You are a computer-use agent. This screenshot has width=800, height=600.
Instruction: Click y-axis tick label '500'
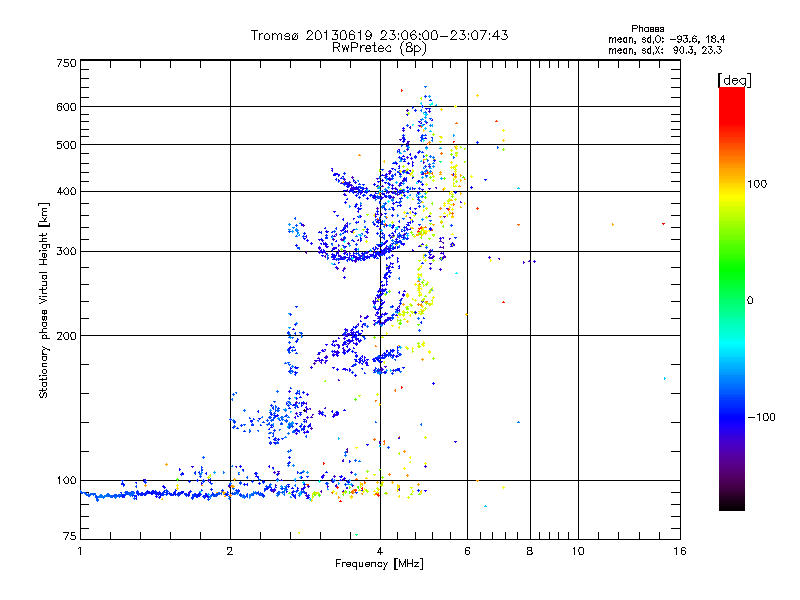[x=66, y=145]
